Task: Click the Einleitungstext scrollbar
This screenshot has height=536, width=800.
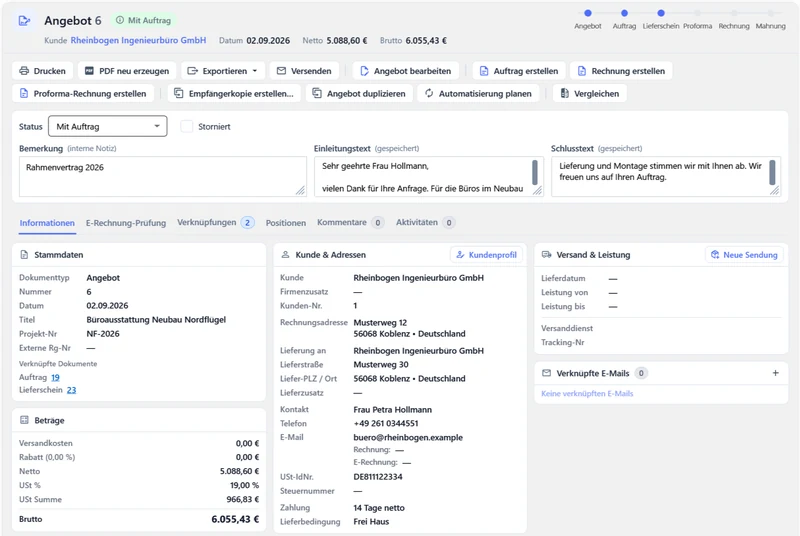Action: point(535,172)
